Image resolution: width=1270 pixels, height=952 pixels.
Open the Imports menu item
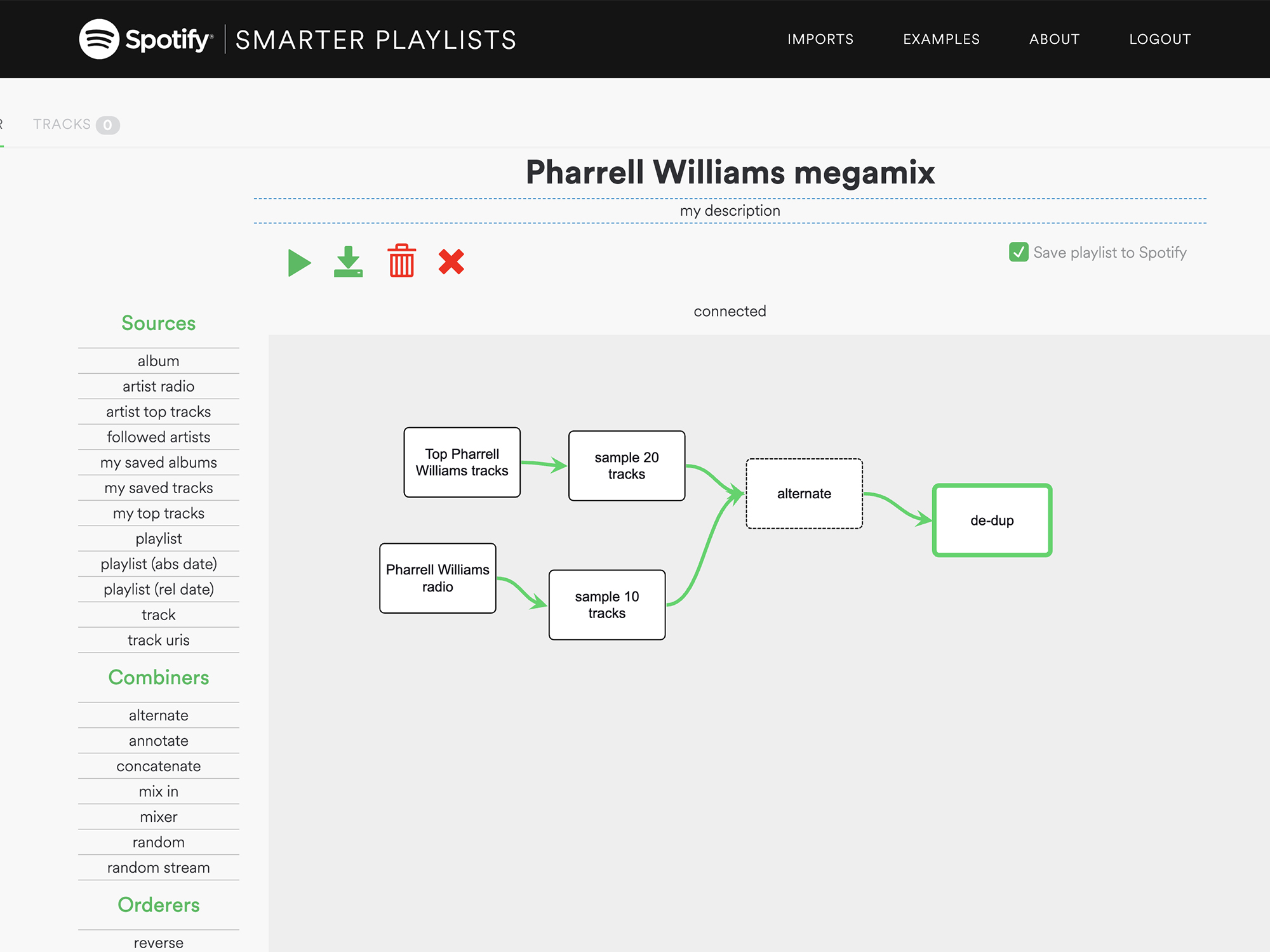tap(820, 39)
